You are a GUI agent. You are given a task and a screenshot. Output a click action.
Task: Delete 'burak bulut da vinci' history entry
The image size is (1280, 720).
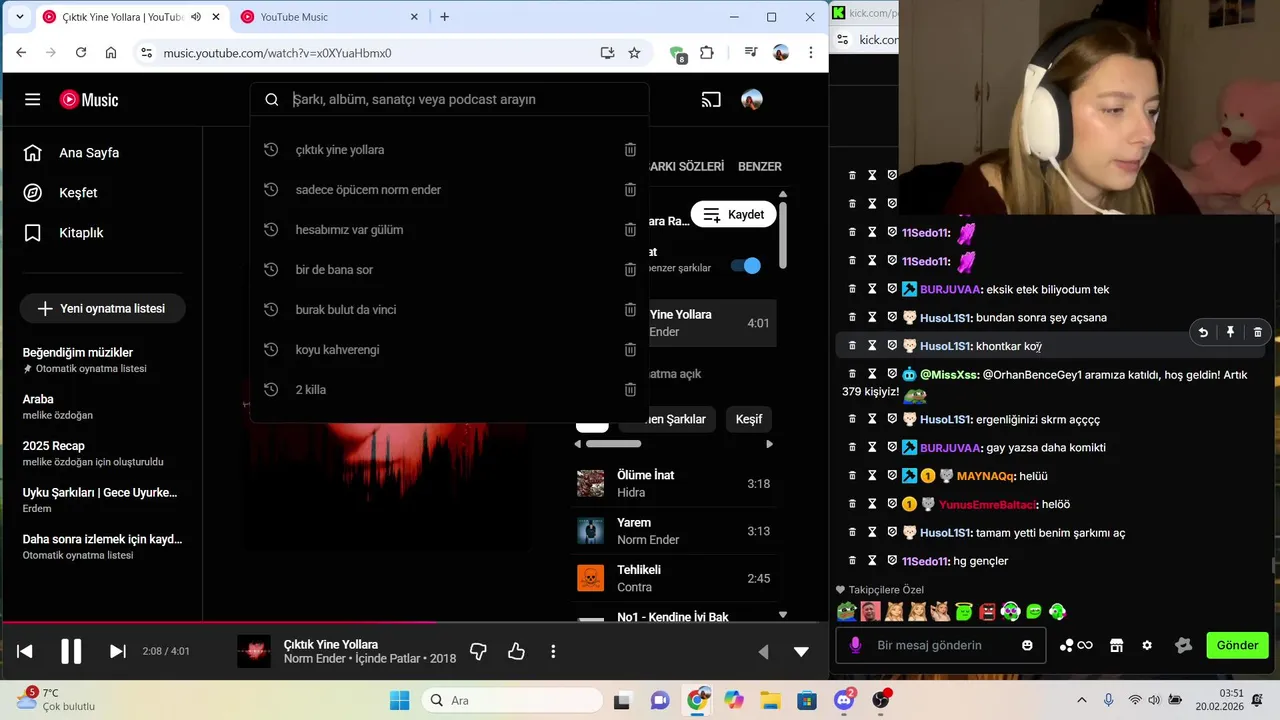[x=630, y=310]
